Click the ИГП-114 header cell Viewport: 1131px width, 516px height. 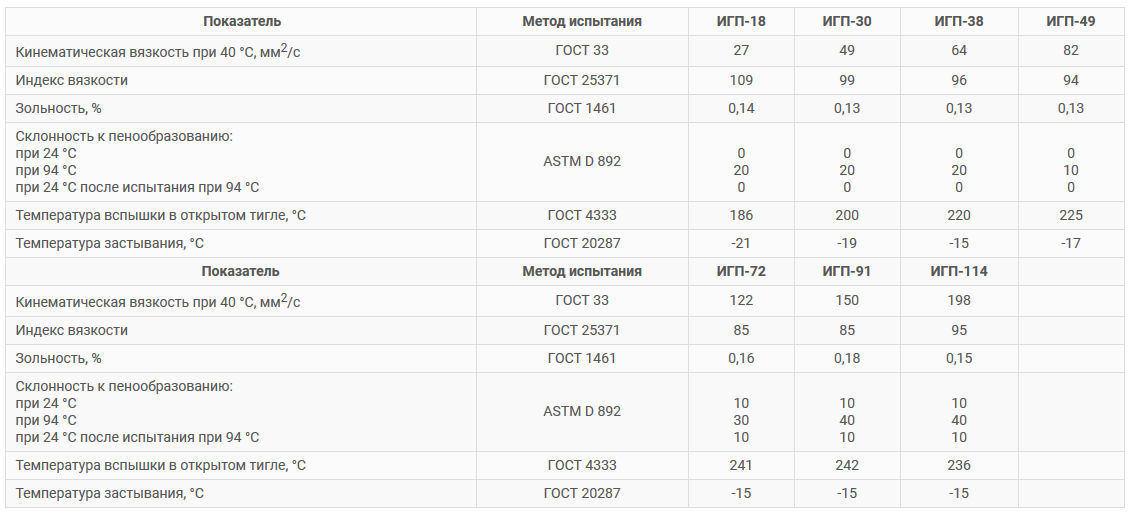click(959, 272)
